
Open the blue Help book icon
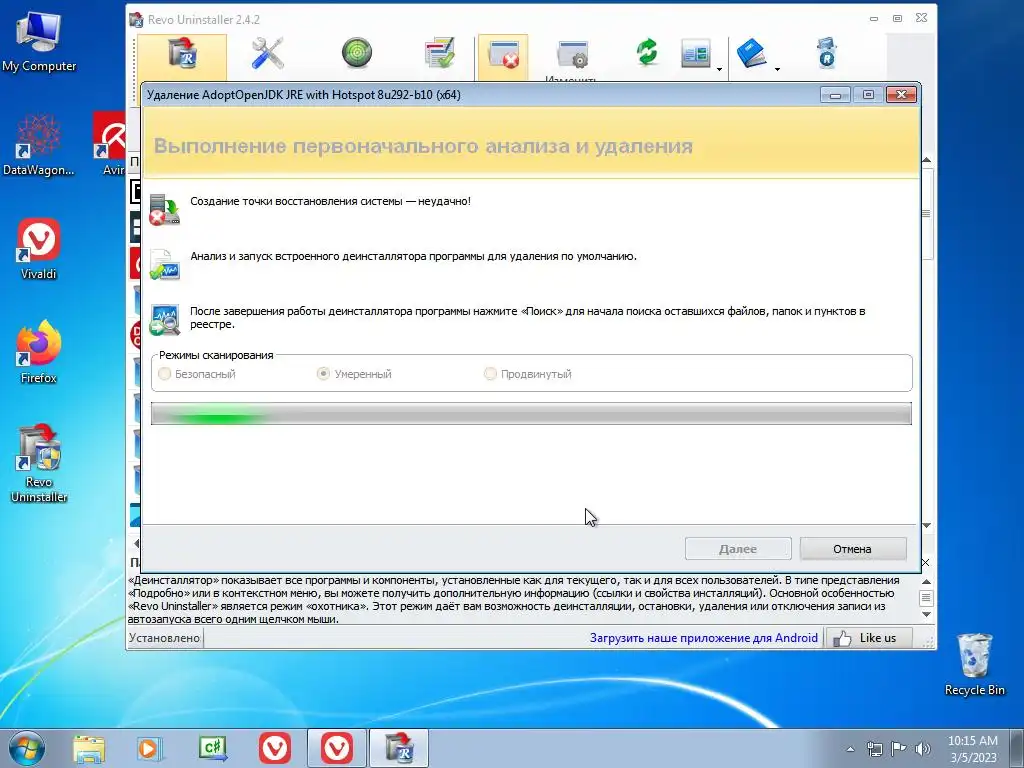tap(752, 53)
